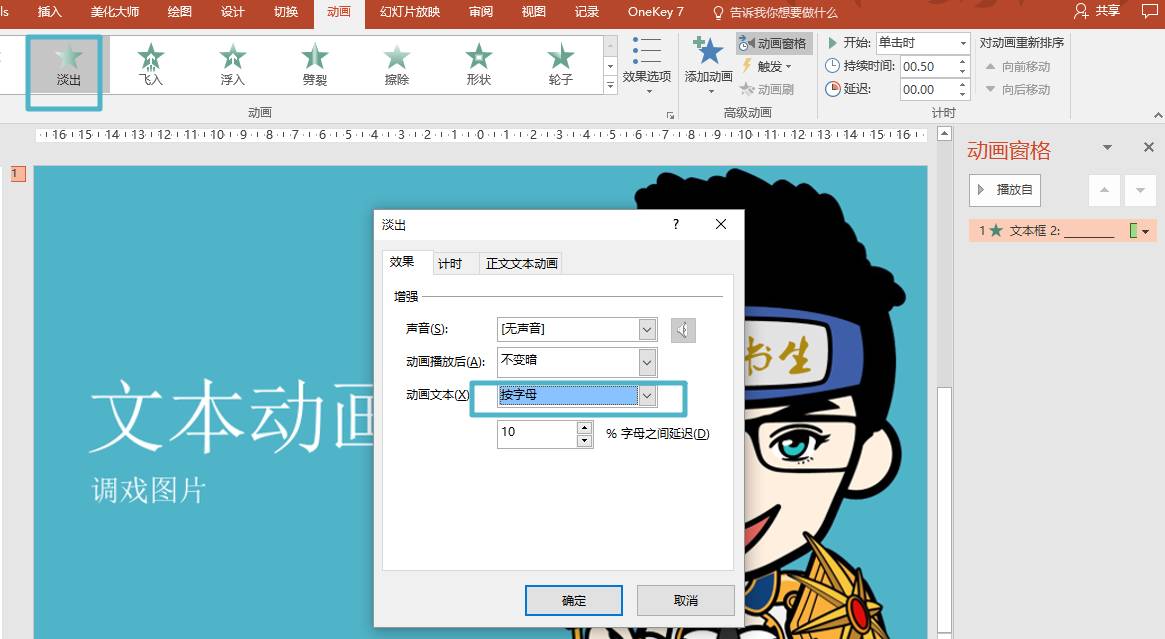Select the 形状 shape animation effect
This screenshot has height=639, width=1165.
click(x=478, y=65)
